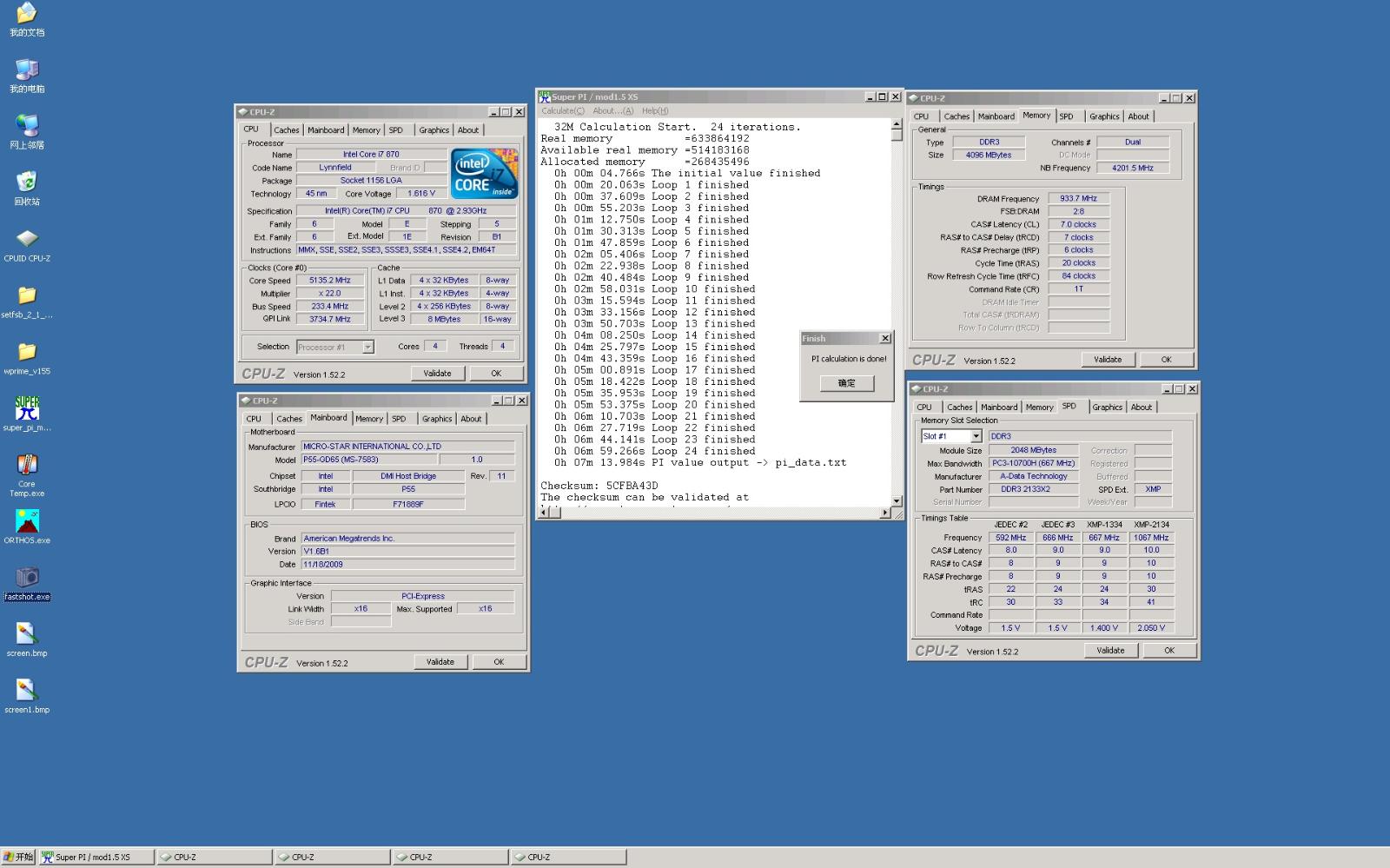Open the Processor #1 selection dropdown
1390x868 pixels.
(x=367, y=347)
